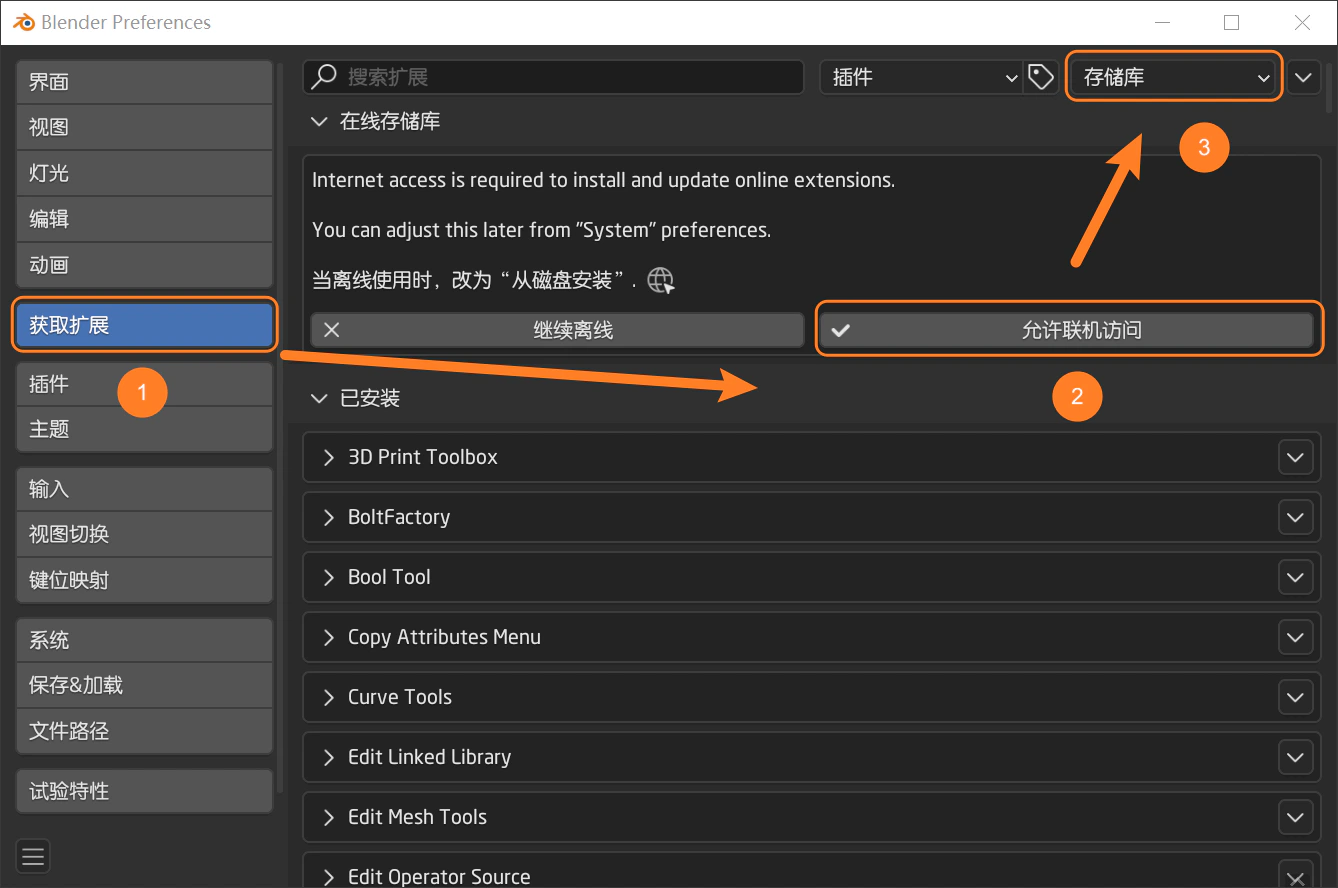Minimize the Blender Preferences window
The height and width of the screenshot is (888, 1338).
click(1162, 22)
